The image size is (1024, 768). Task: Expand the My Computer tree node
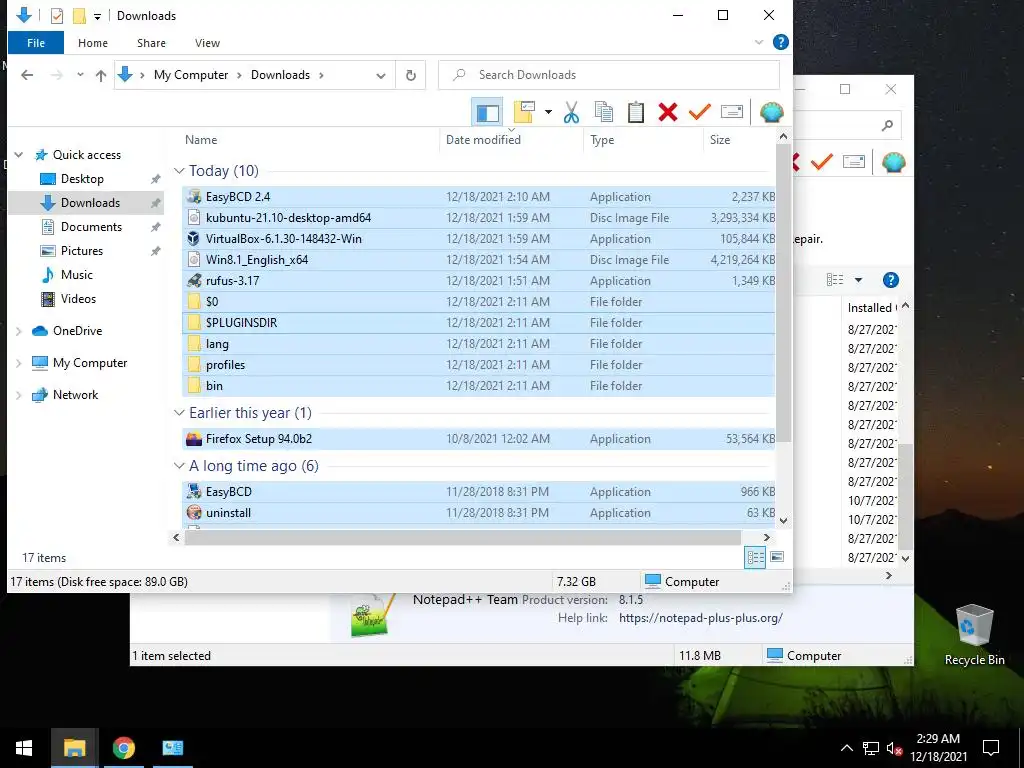tap(19, 363)
